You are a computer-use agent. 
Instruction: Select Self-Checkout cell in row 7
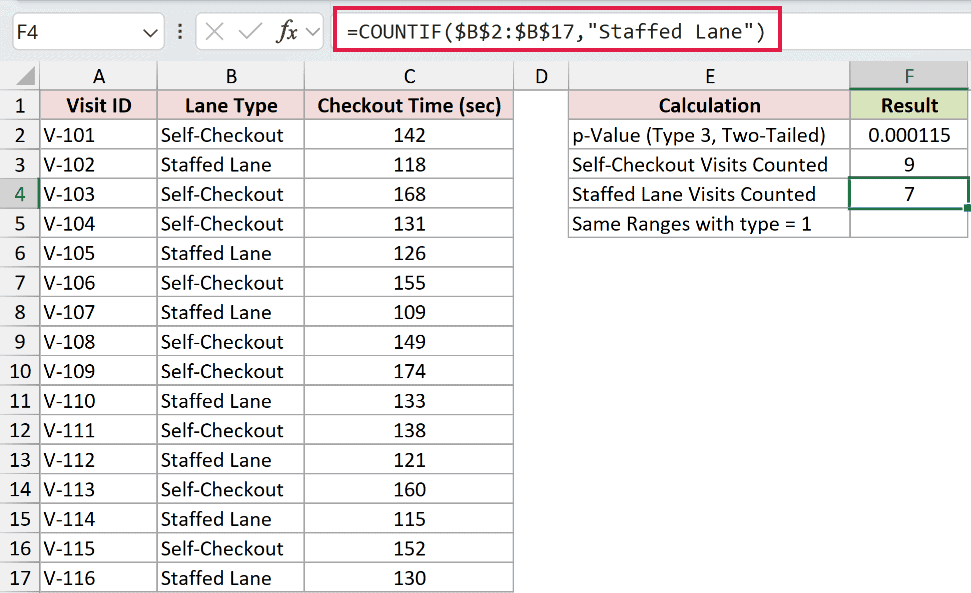[231, 282]
